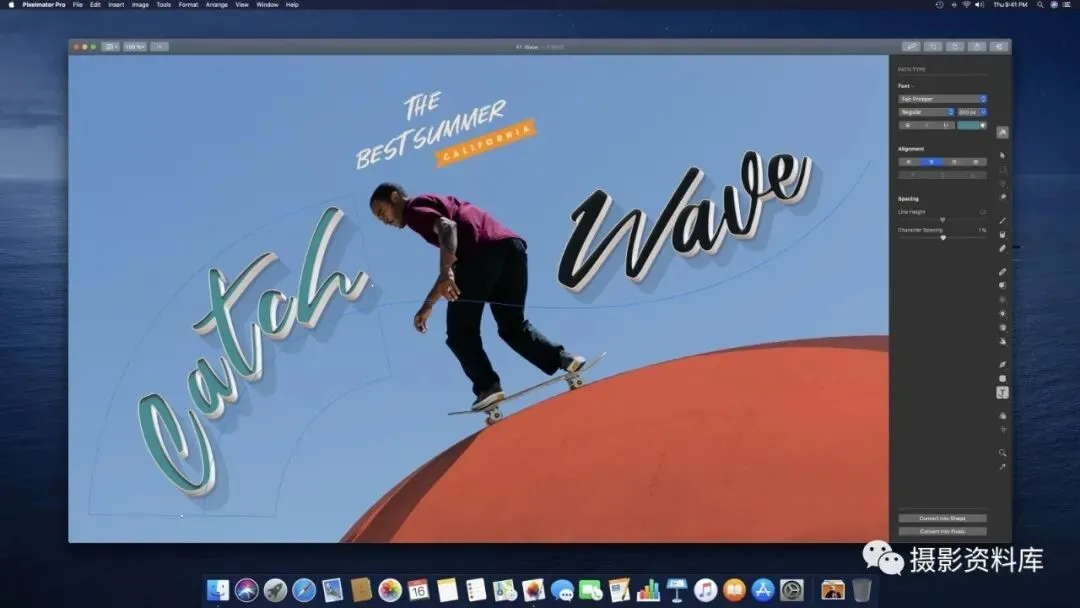
Task: Click the add plus button in title bar
Action: coord(159,47)
